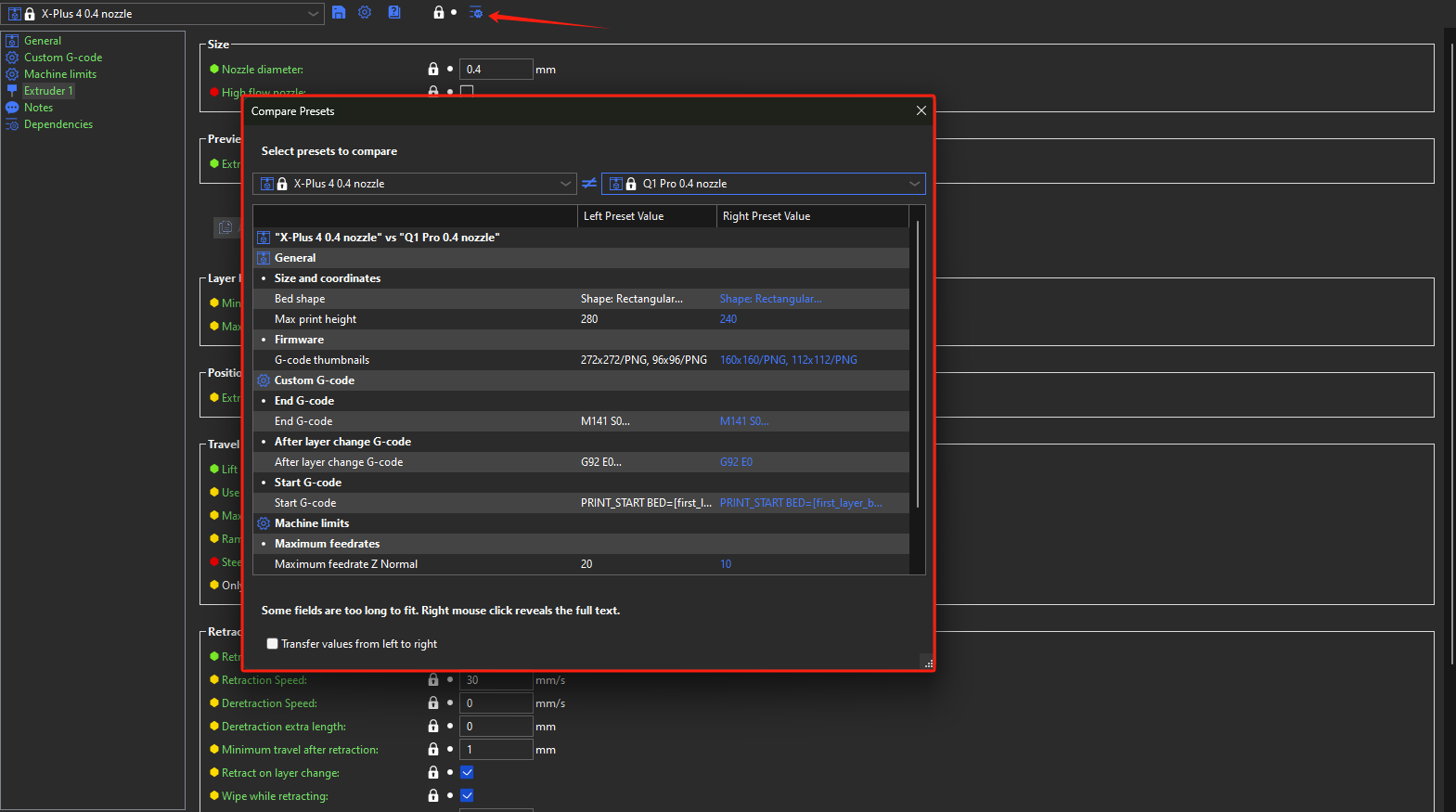Viewport: 1456px width, 812px height.
Task: Open the compare presets icon in top toolbar
Action: pyautogui.click(x=476, y=12)
